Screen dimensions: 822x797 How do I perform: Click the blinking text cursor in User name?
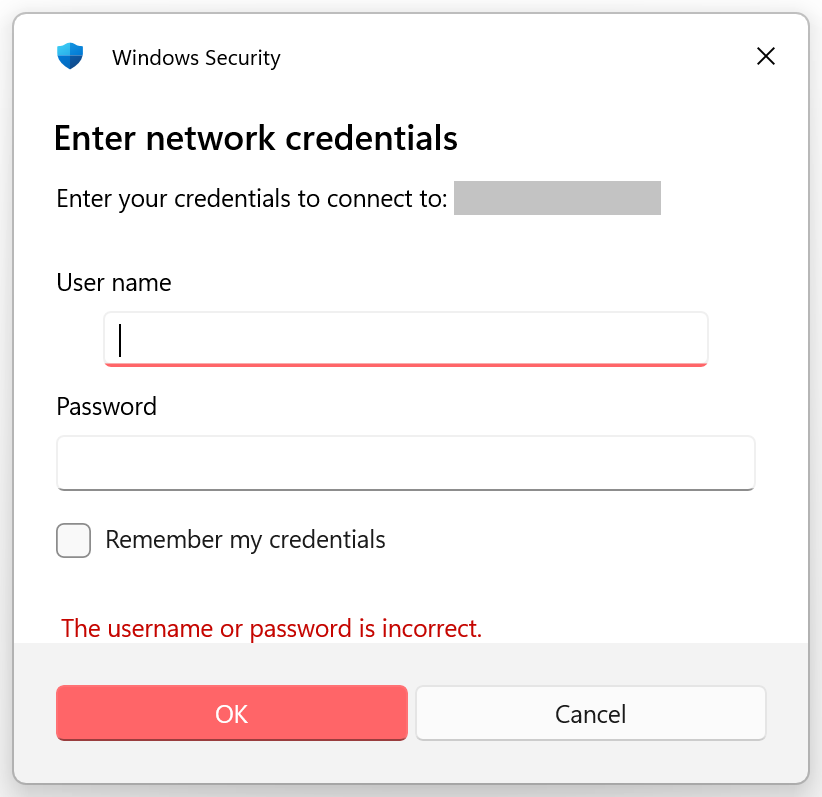120,340
